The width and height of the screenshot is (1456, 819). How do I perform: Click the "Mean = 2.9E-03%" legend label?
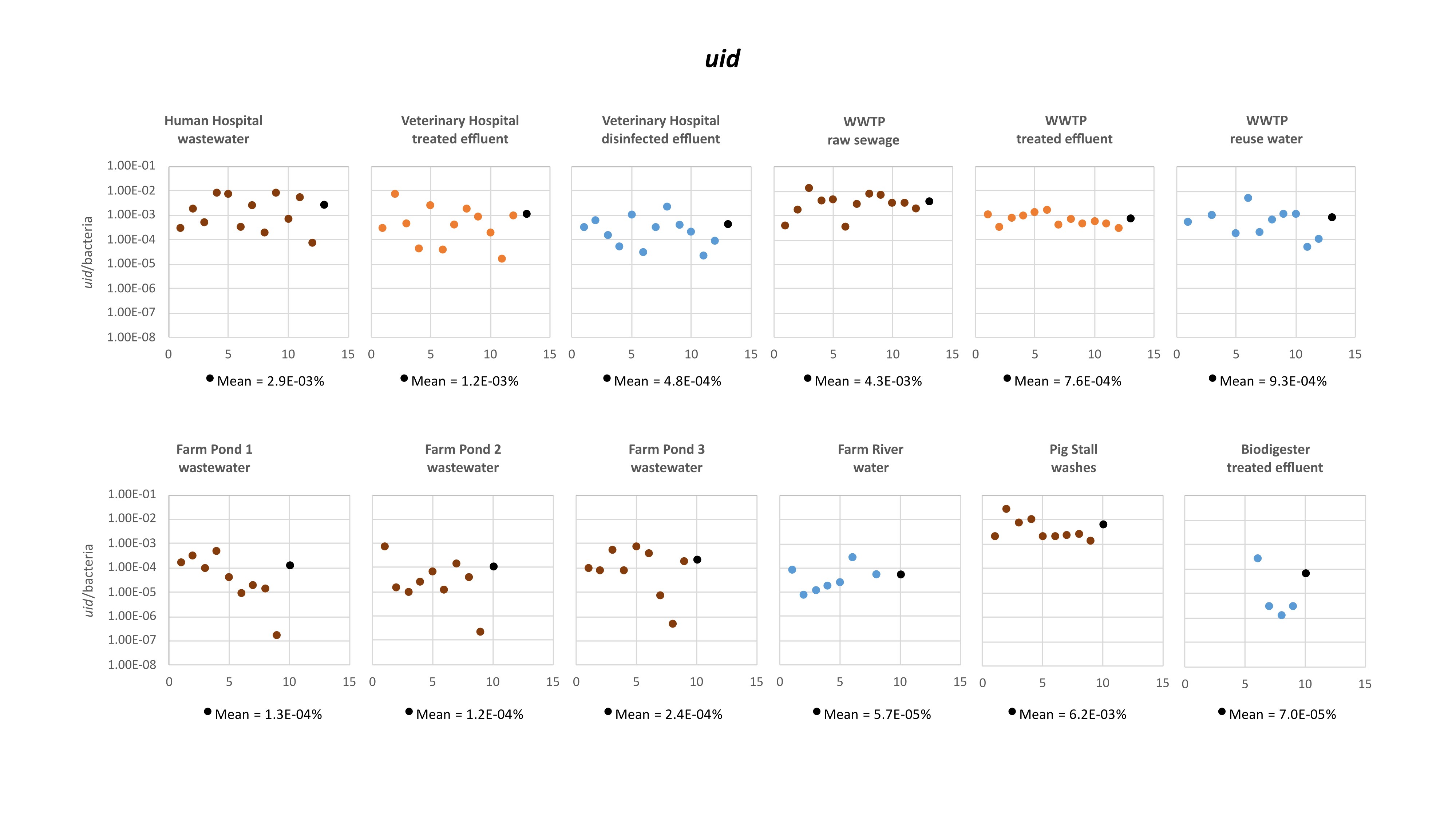(x=270, y=381)
